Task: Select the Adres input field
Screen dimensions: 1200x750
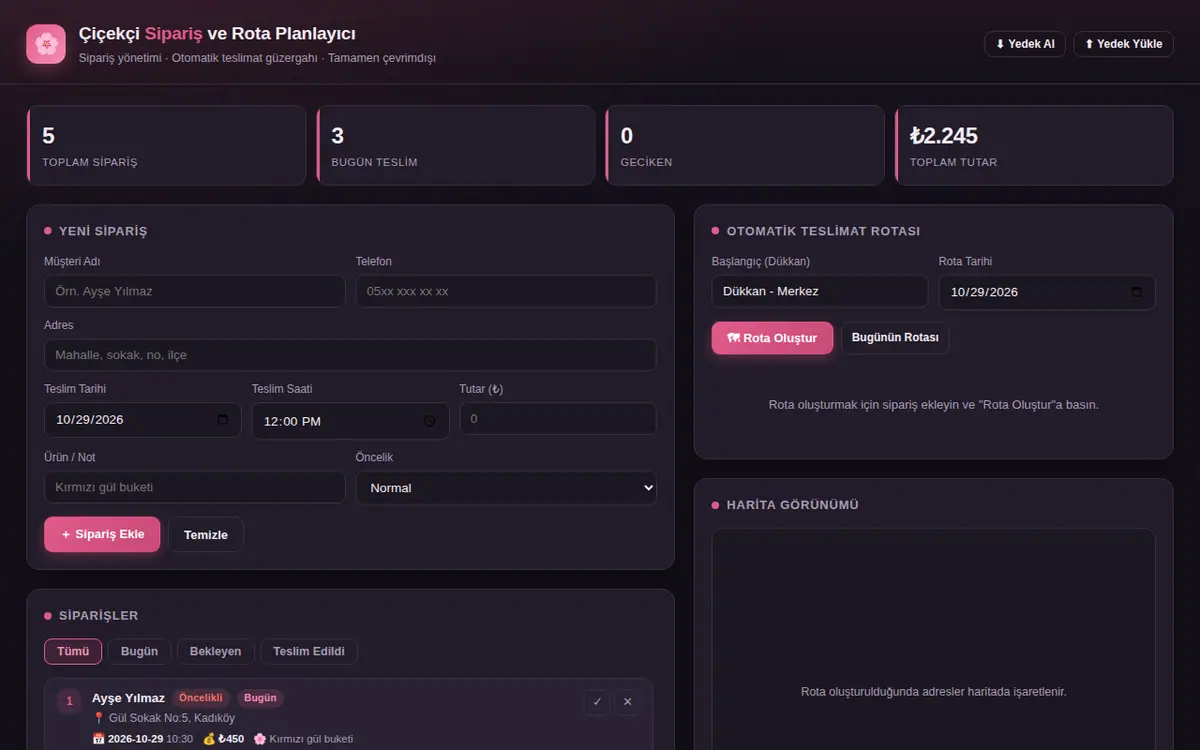Action: 350,355
